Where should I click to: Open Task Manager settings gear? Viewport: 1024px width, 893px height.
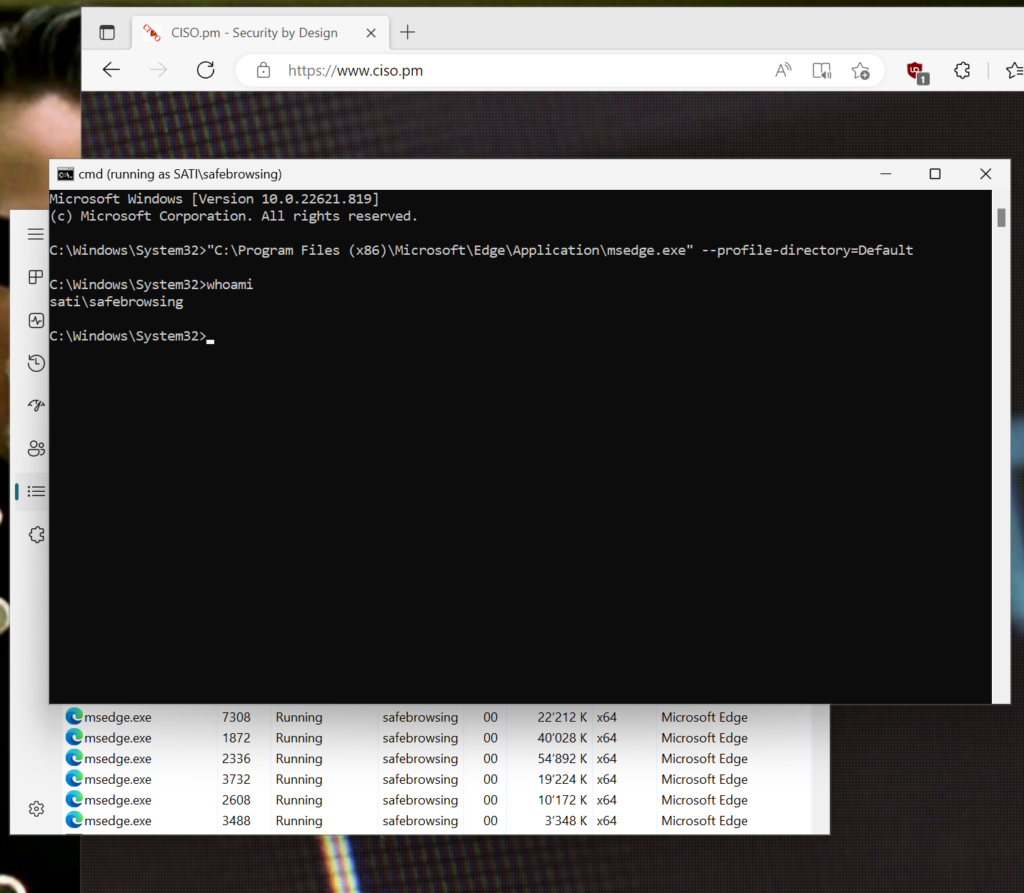(36, 808)
